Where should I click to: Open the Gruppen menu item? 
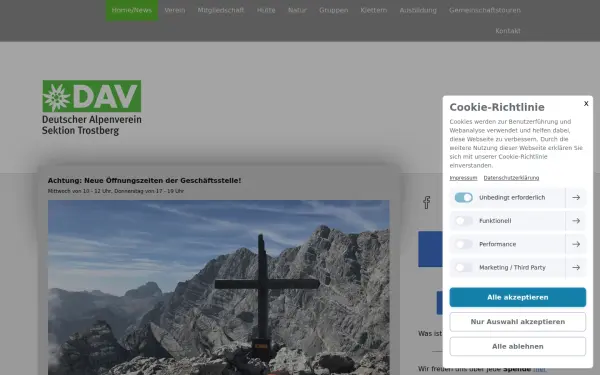click(x=334, y=10)
